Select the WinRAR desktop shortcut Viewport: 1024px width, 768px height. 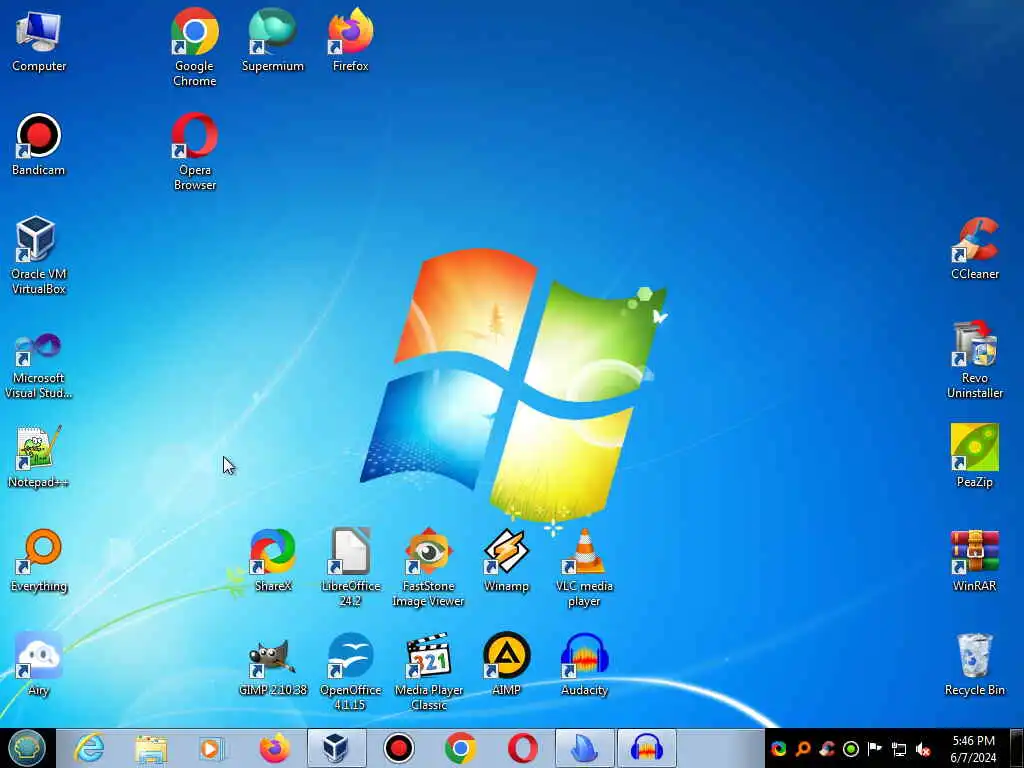pyautogui.click(x=974, y=561)
